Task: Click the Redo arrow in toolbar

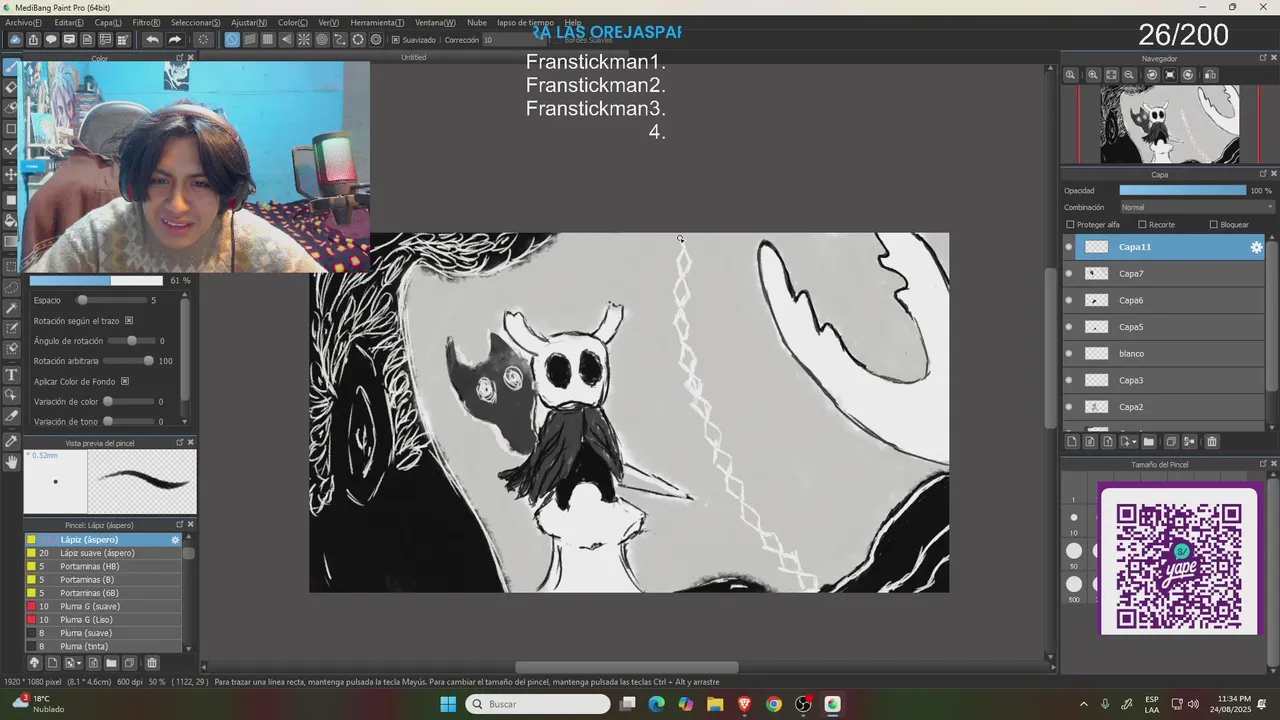Action: click(x=174, y=40)
